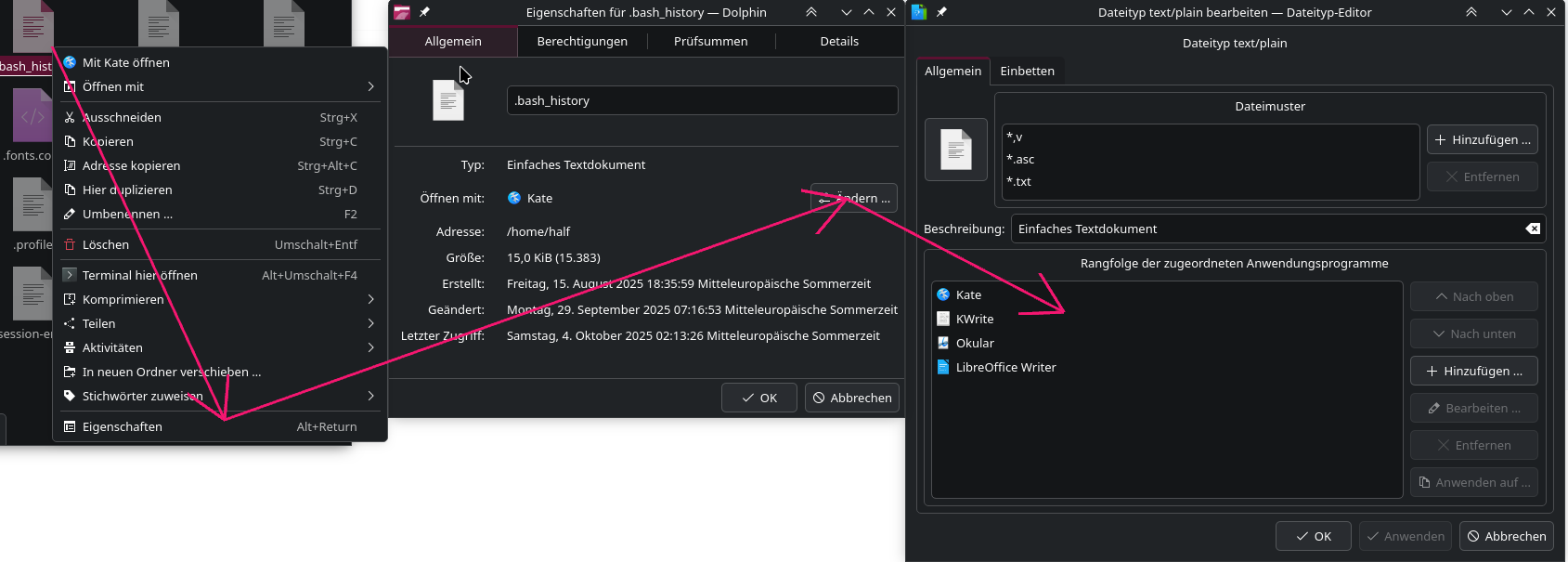Click the file type icon button in Dateityp-Editor
This screenshot has width=1568, height=562.
[x=956, y=150]
